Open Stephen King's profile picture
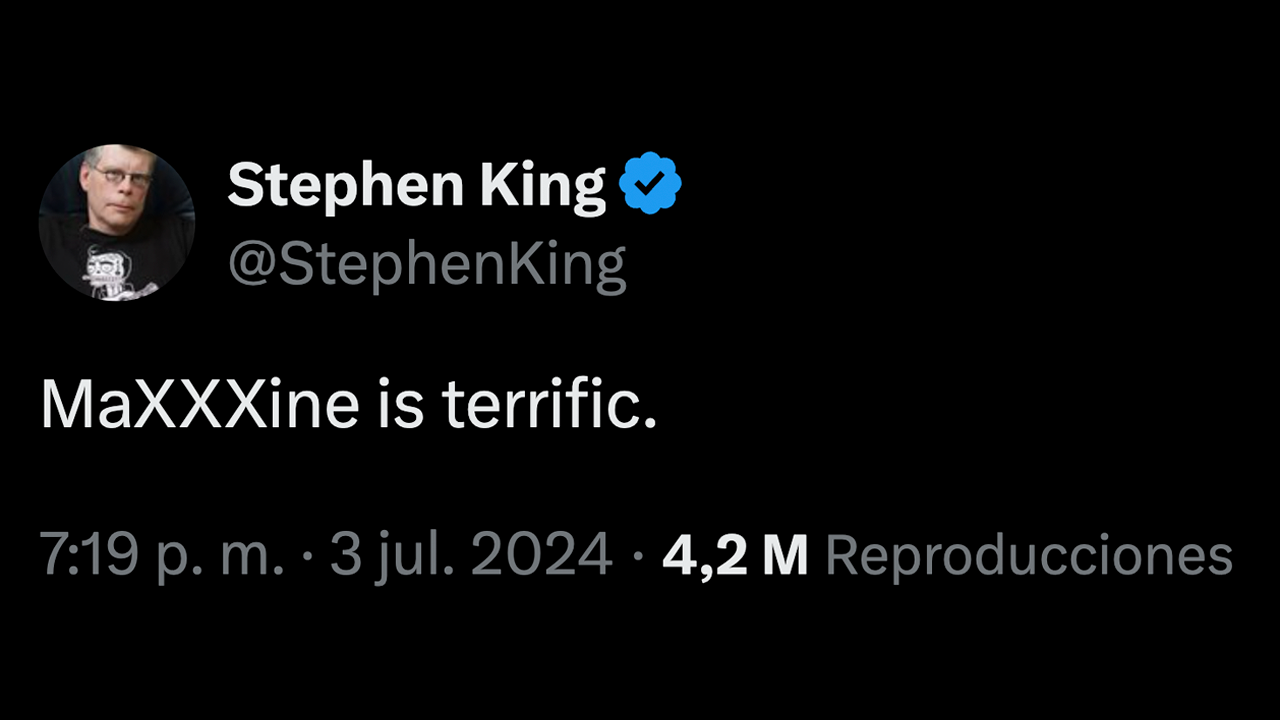 click(x=116, y=222)
